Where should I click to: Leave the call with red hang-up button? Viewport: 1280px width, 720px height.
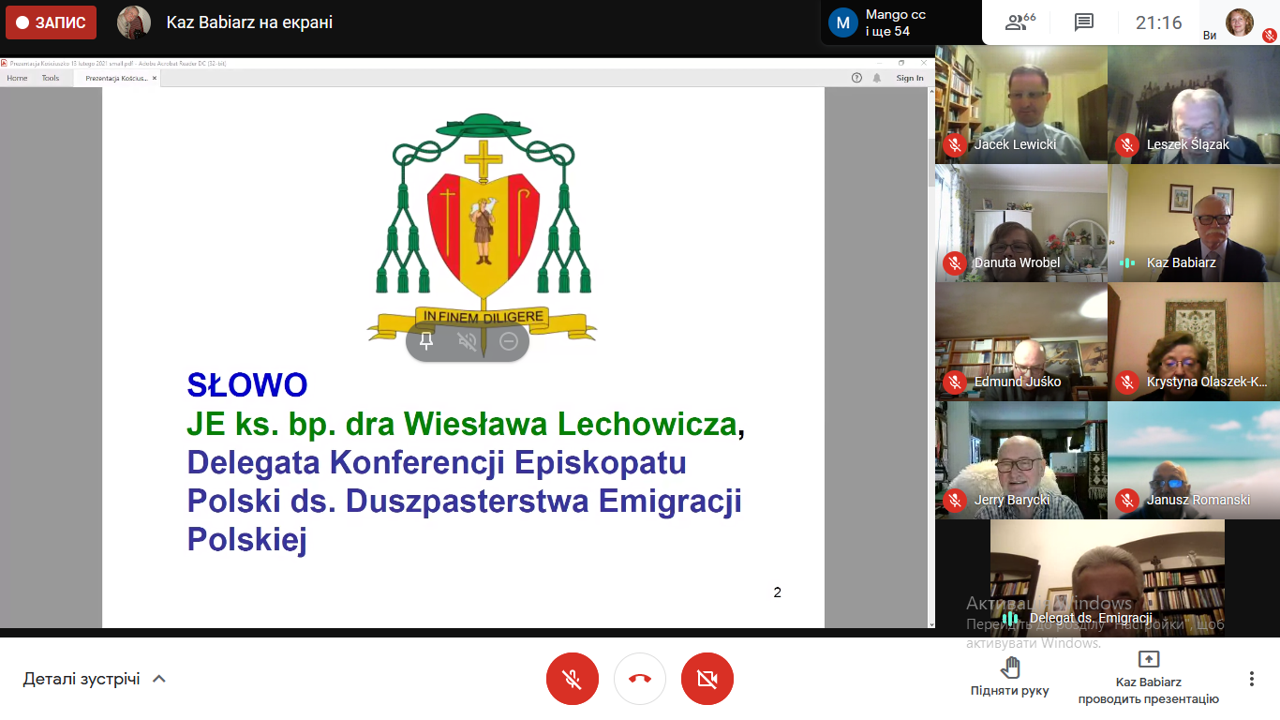pyautogui.click(x=640, y=679)
